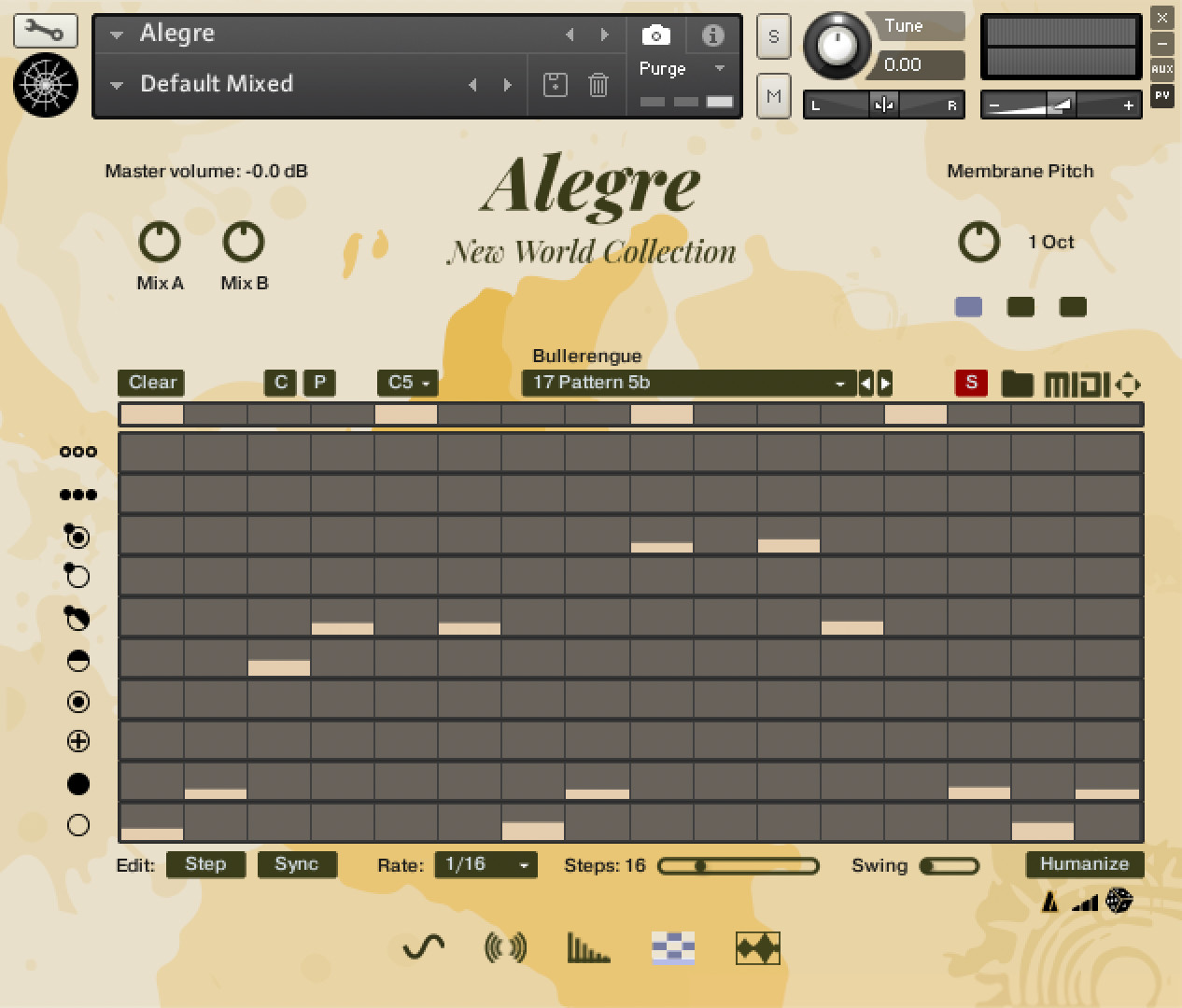Open the C5 key assignment dropdown
Image resolution: width=1182 pixels, height=1008 pixels.
[x=406, y=383]
